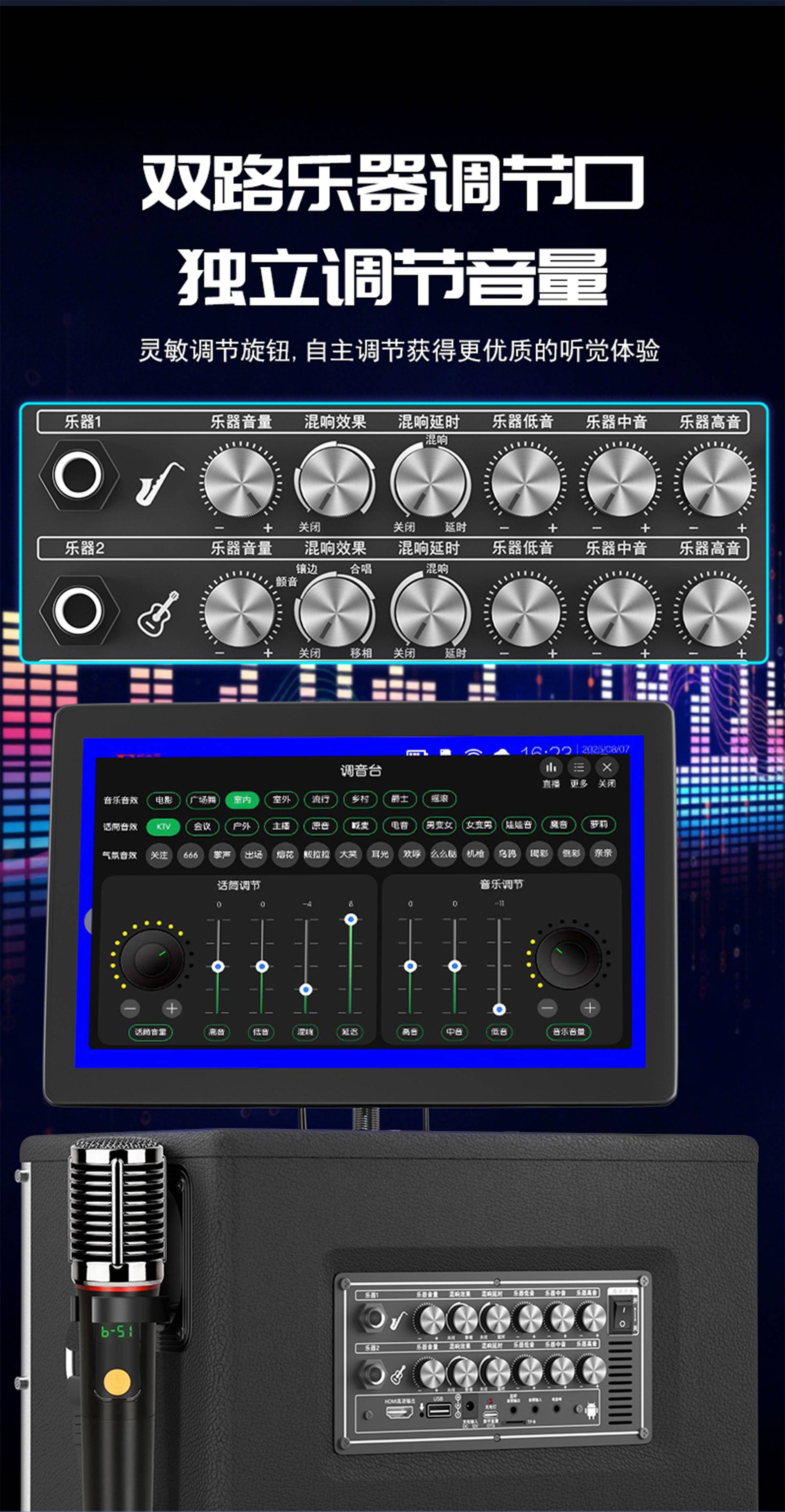
Task: Open the 更多 more menu icon
Action: point(579,767)
